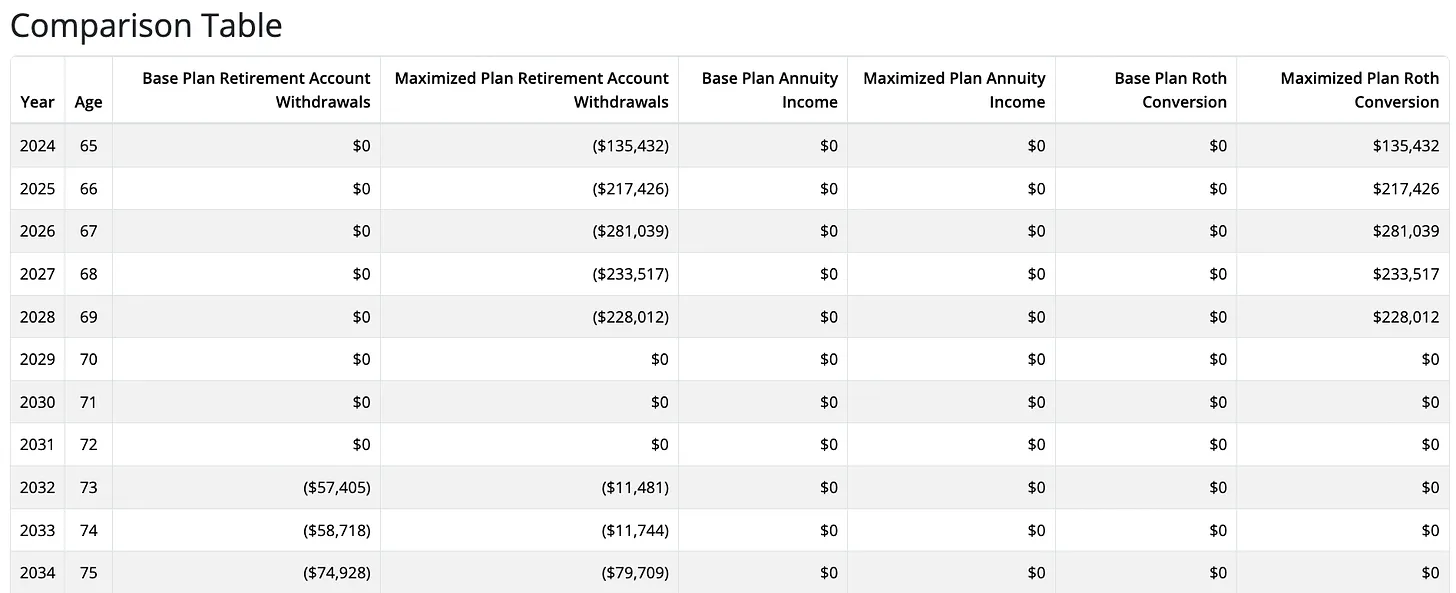
Task: Select the 2024 year cell
Action: pyautogui.click(x=38, y=146)
